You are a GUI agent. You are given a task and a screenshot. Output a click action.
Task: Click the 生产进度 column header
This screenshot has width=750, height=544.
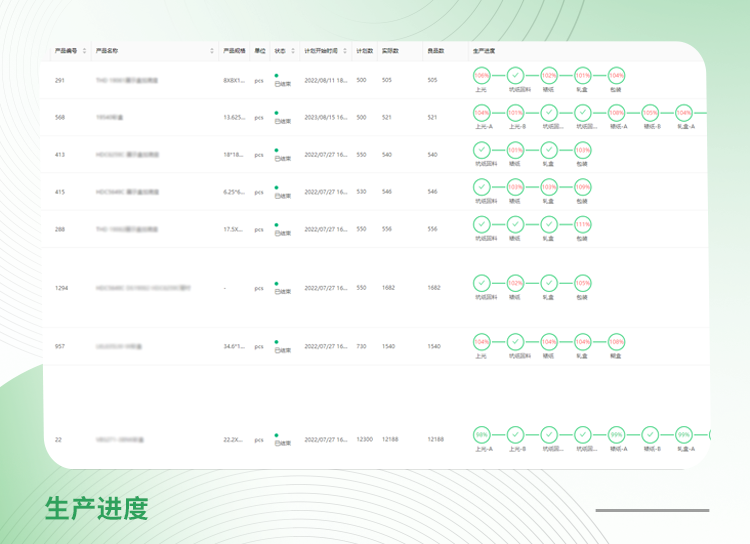click(484, 51)
